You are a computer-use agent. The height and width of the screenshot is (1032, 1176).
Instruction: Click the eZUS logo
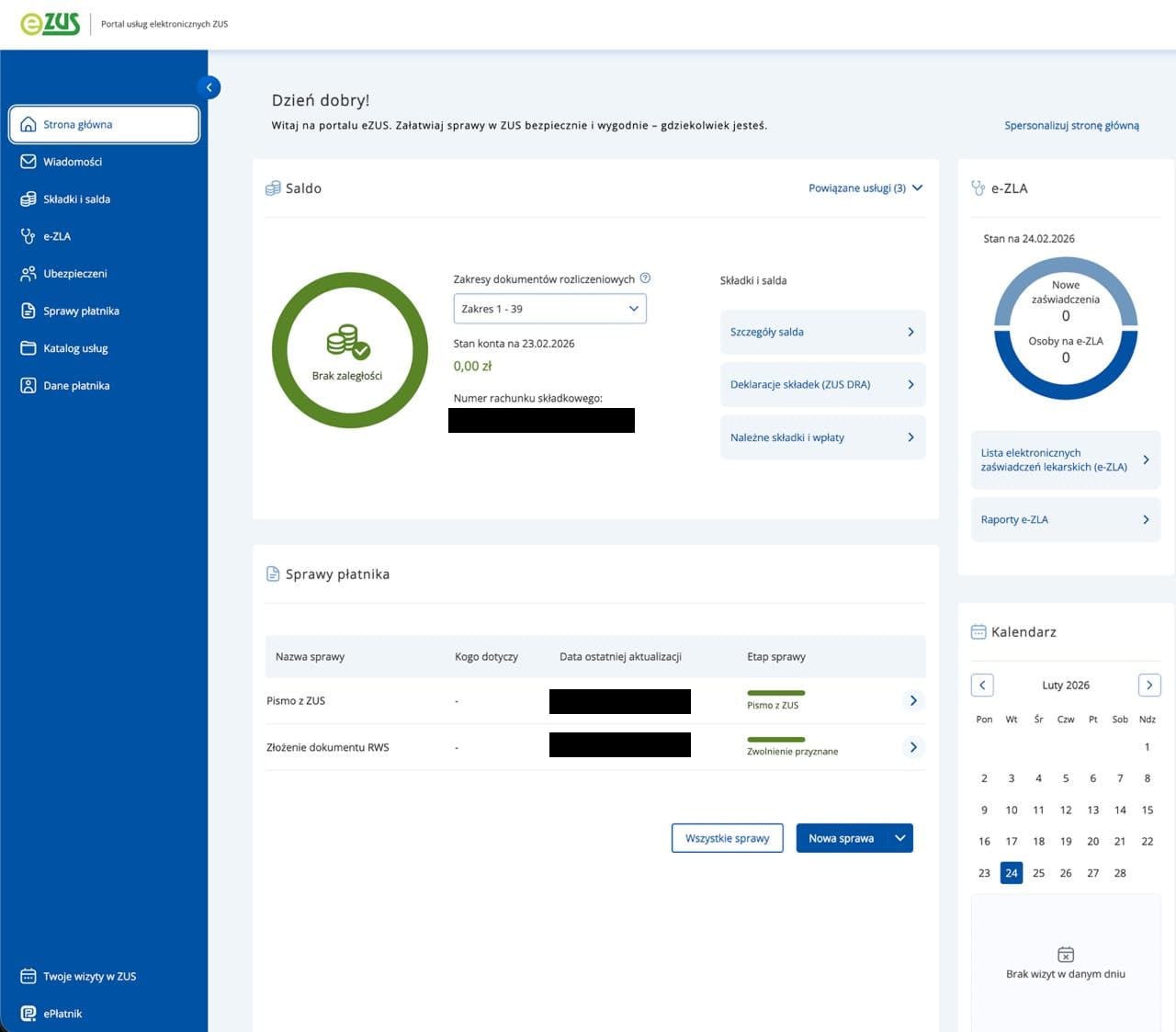pyautogui.click(x=51, y=24)
